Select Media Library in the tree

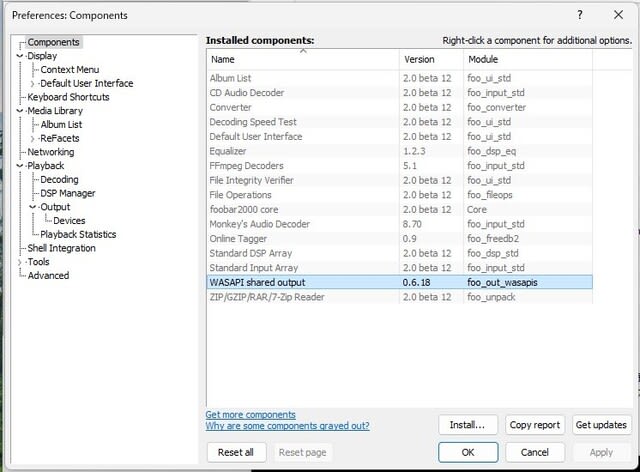[x=55, y=111]
